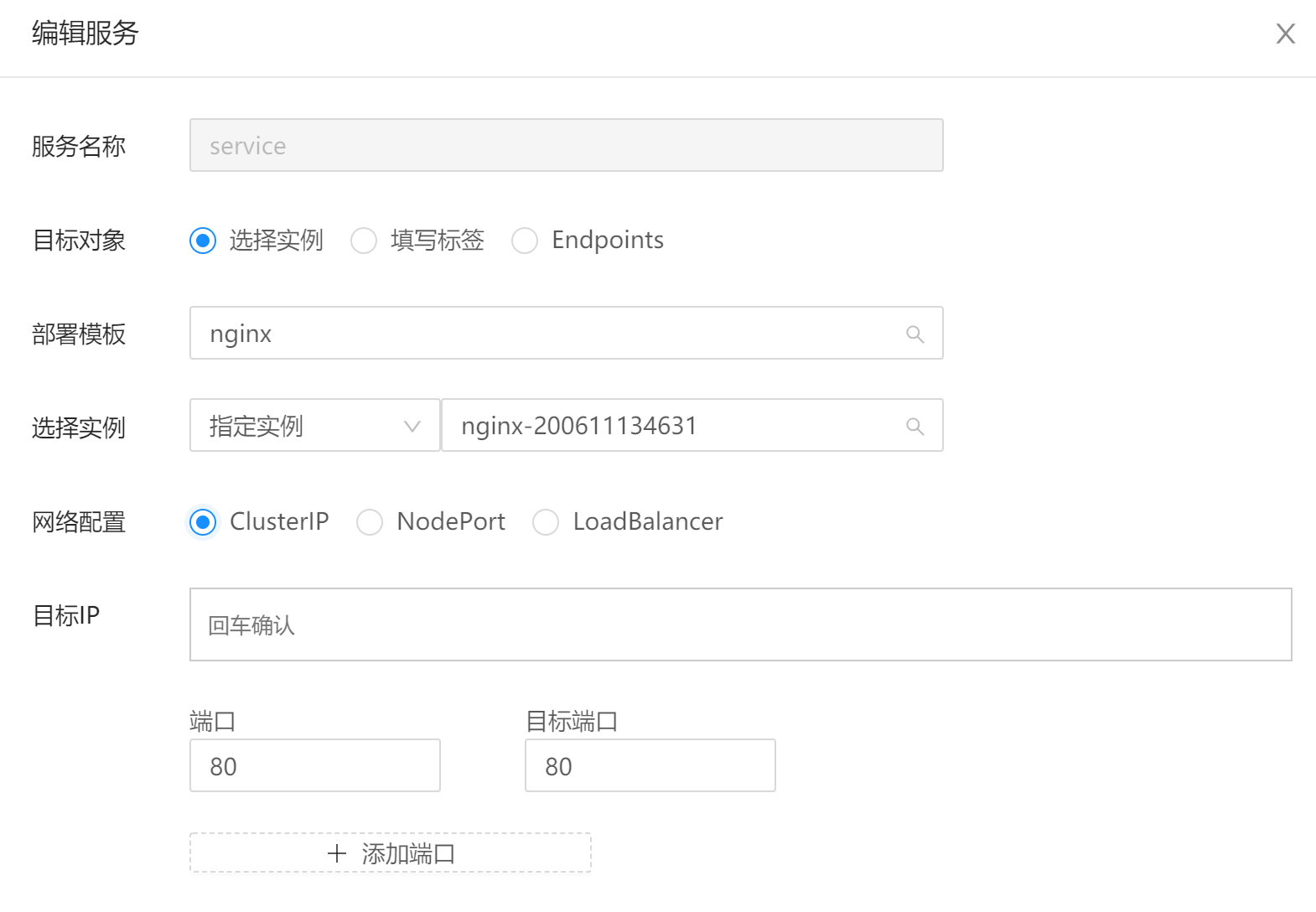This screenshot has width=1316, height=912.
Task: Choose 填写标签 as target object
Action: tap(364, 241)
